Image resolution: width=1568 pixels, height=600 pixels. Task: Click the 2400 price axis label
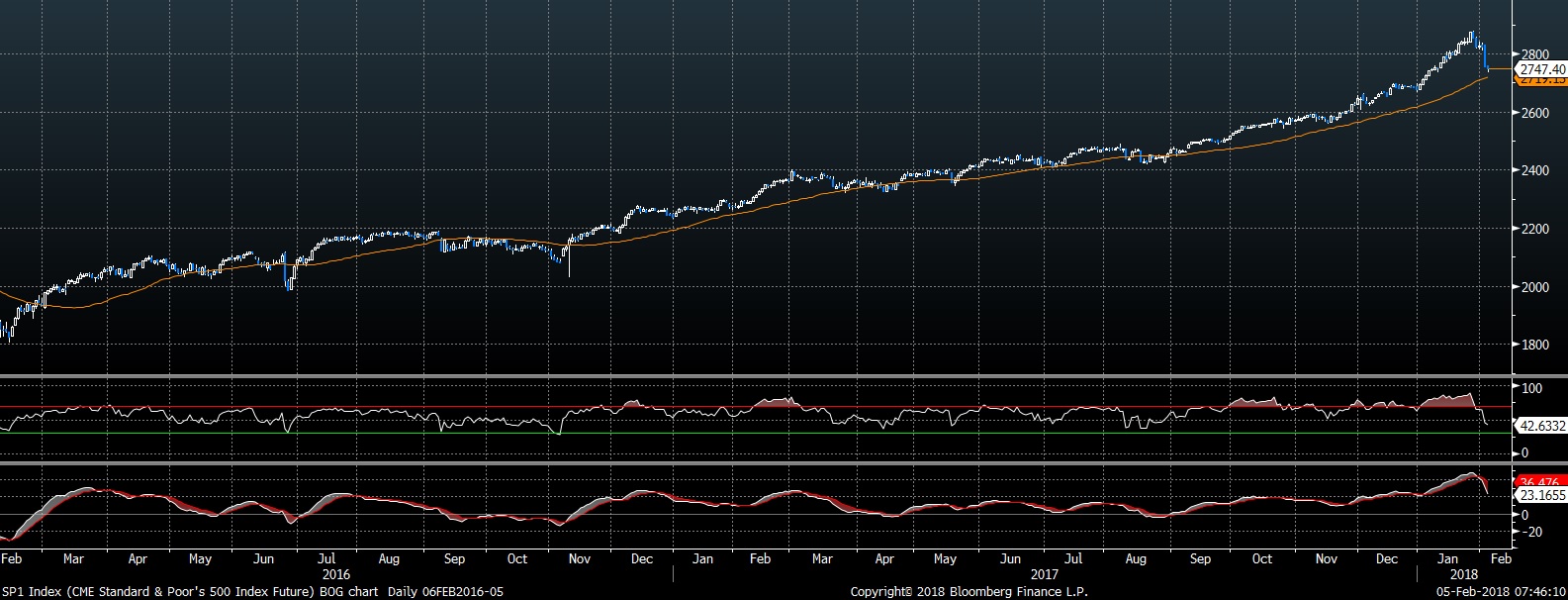point(1535,170)
